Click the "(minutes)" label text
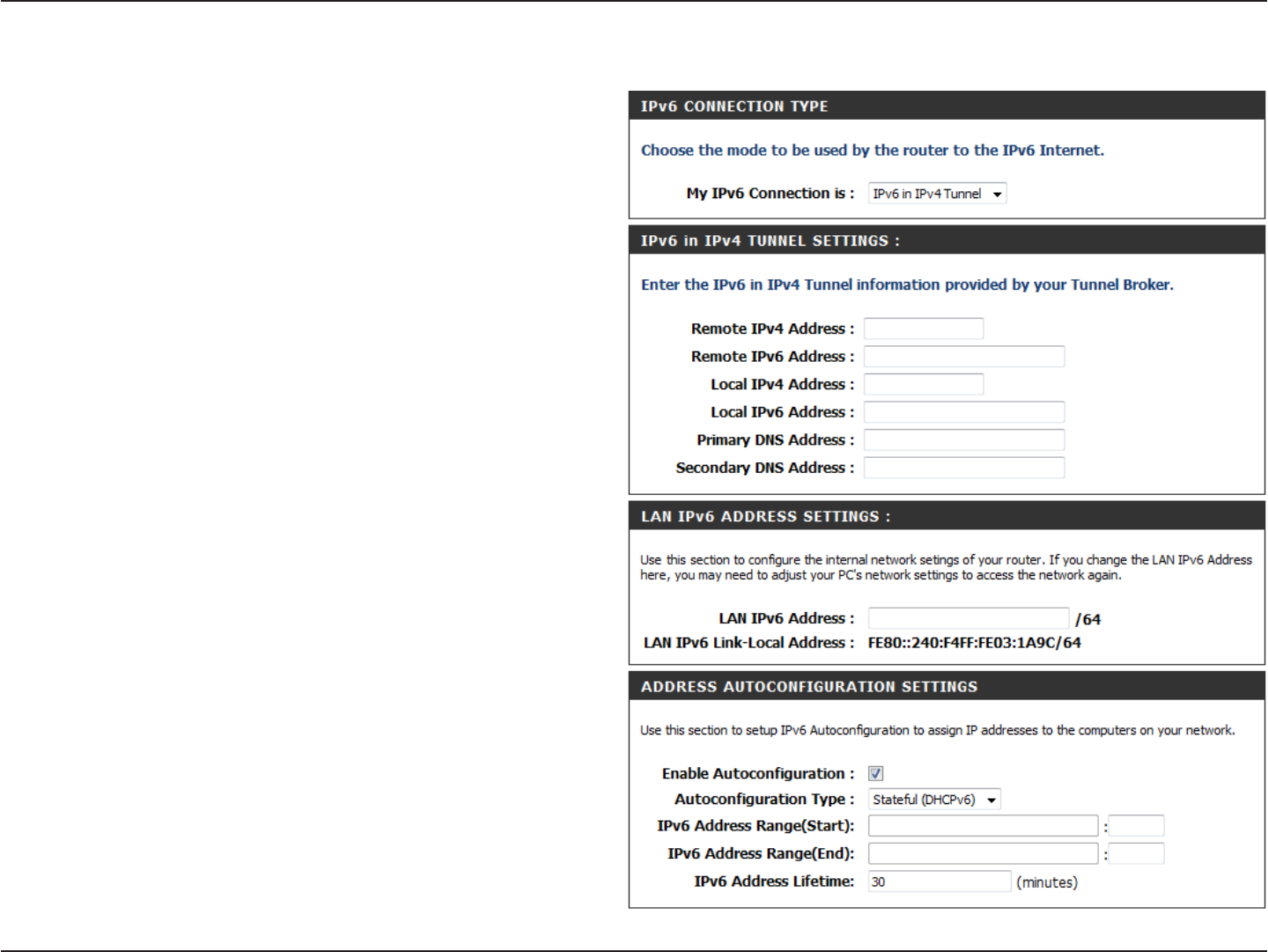Screen dimensions: 1268x952 1047,882
